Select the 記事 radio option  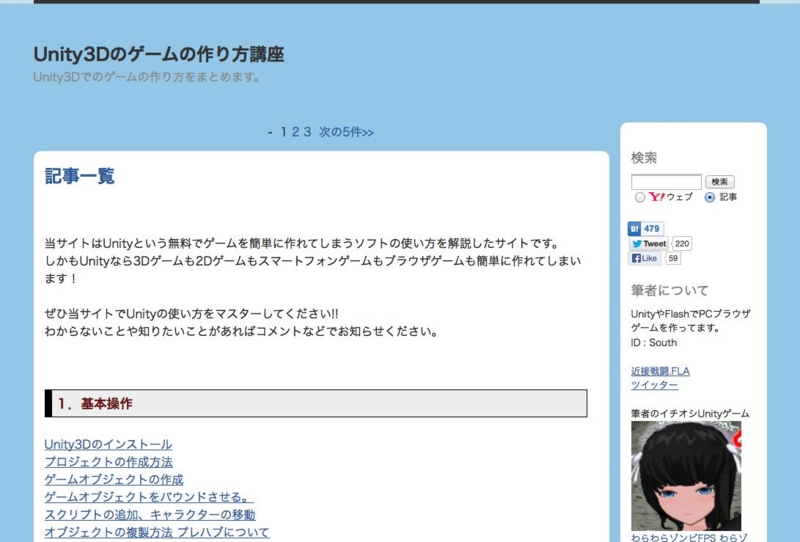710,198
